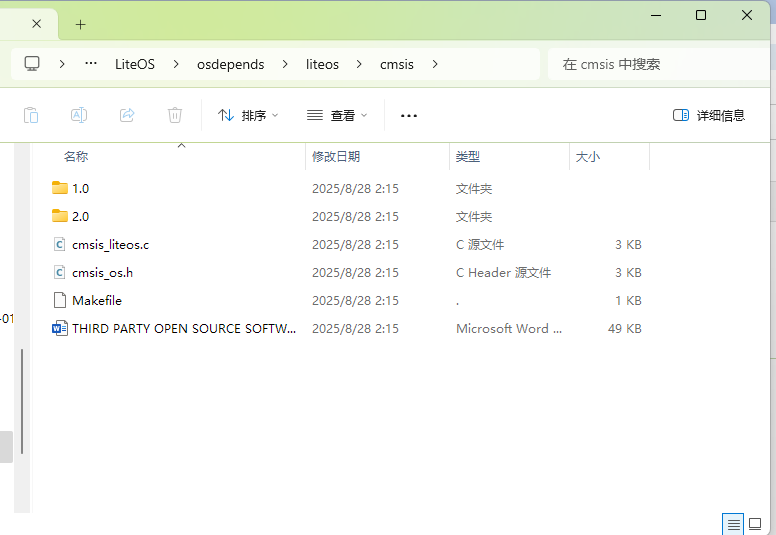Screen dimensions: 776x535
Task: Click the C 源文件 type cell
Action: click(x=480, y=244)
